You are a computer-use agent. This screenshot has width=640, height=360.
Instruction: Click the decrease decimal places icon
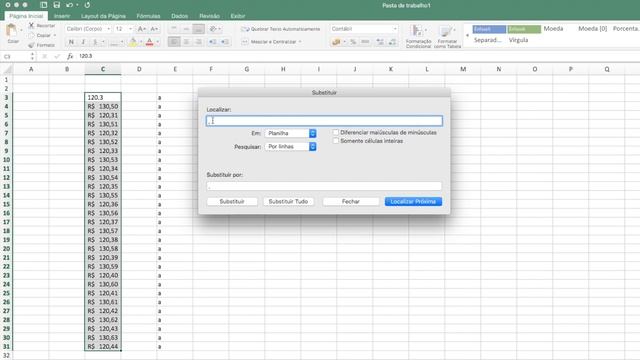click(x=392, y=42)
